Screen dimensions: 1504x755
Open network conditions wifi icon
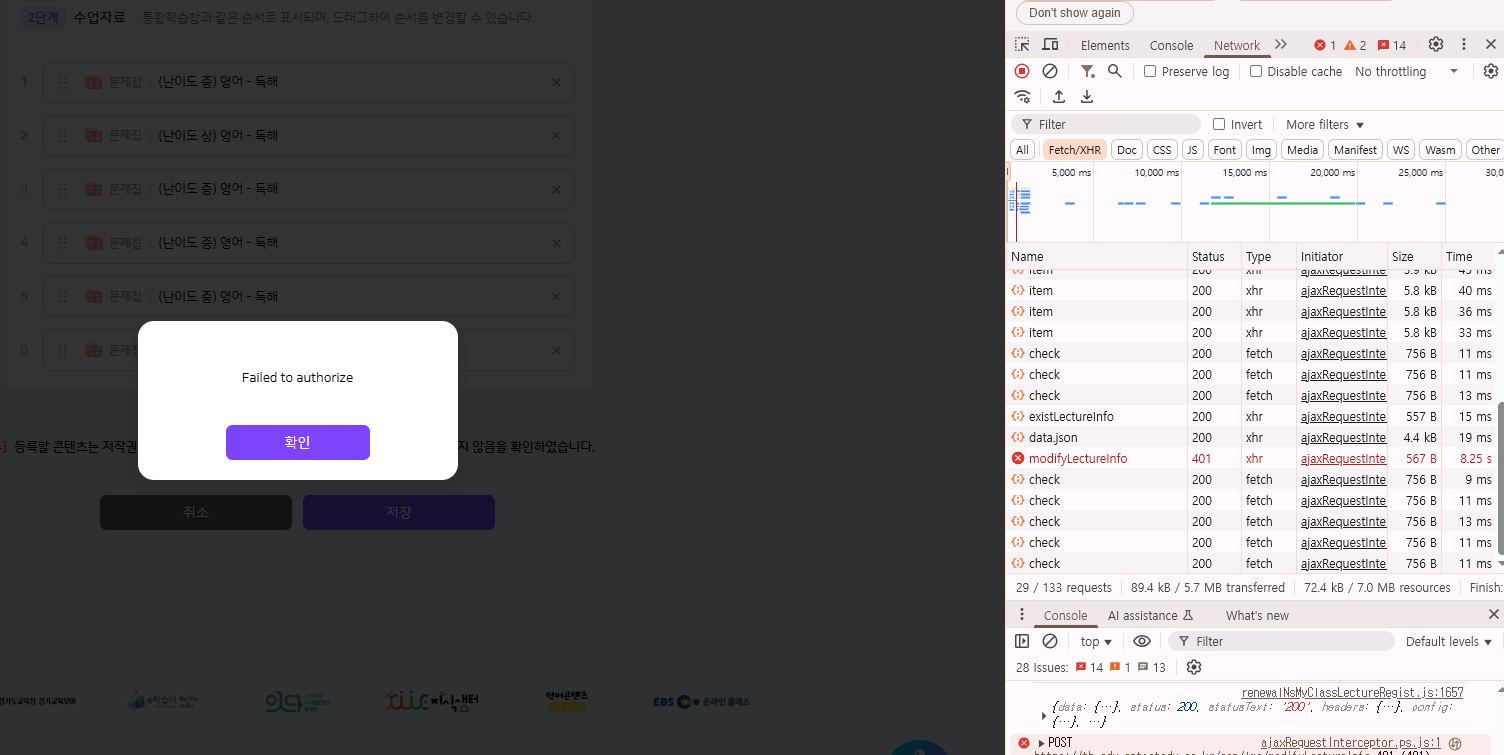tap(1022, 97)
